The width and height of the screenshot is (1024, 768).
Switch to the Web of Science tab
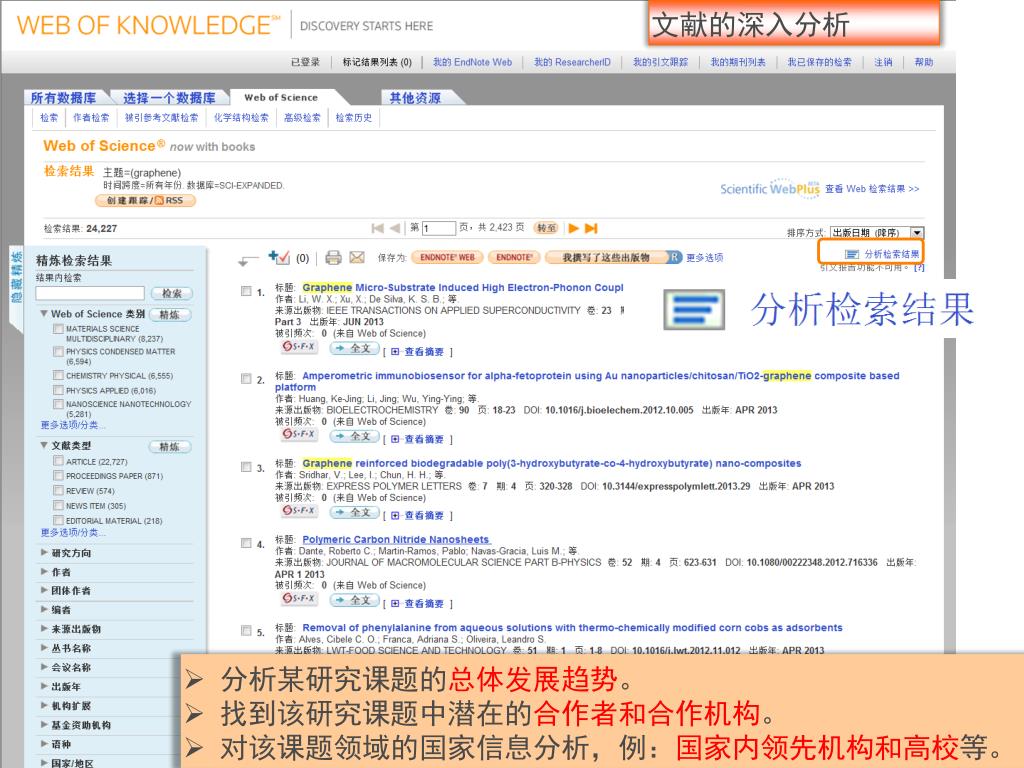(x=281, y=97)
